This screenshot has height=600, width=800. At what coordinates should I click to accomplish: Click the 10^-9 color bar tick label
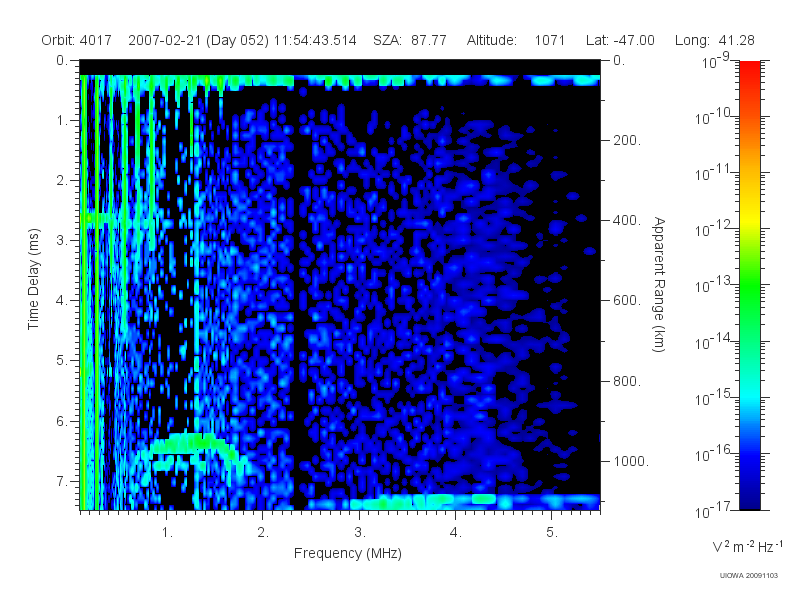point(715,61)
